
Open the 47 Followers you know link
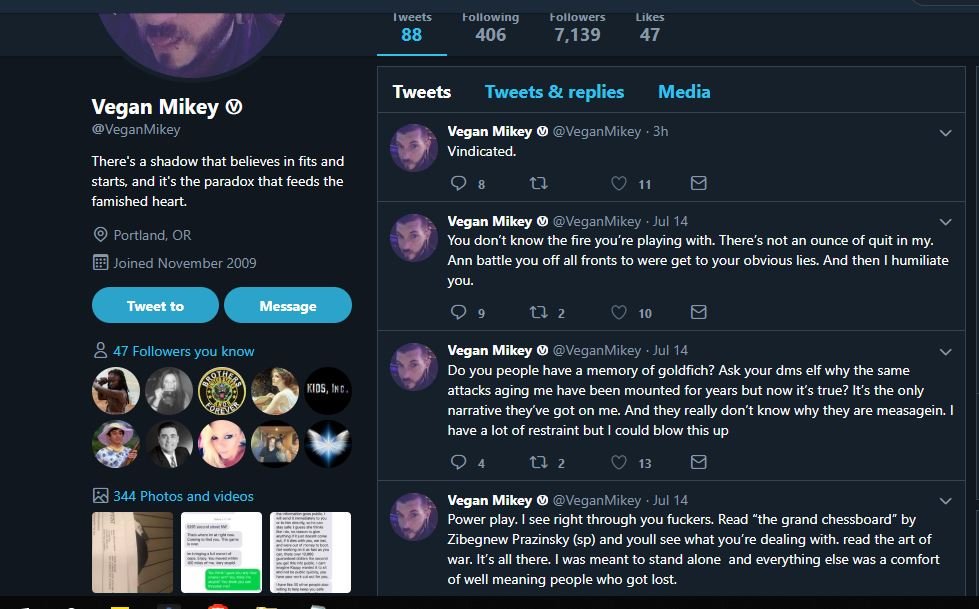tap(183, 351)
